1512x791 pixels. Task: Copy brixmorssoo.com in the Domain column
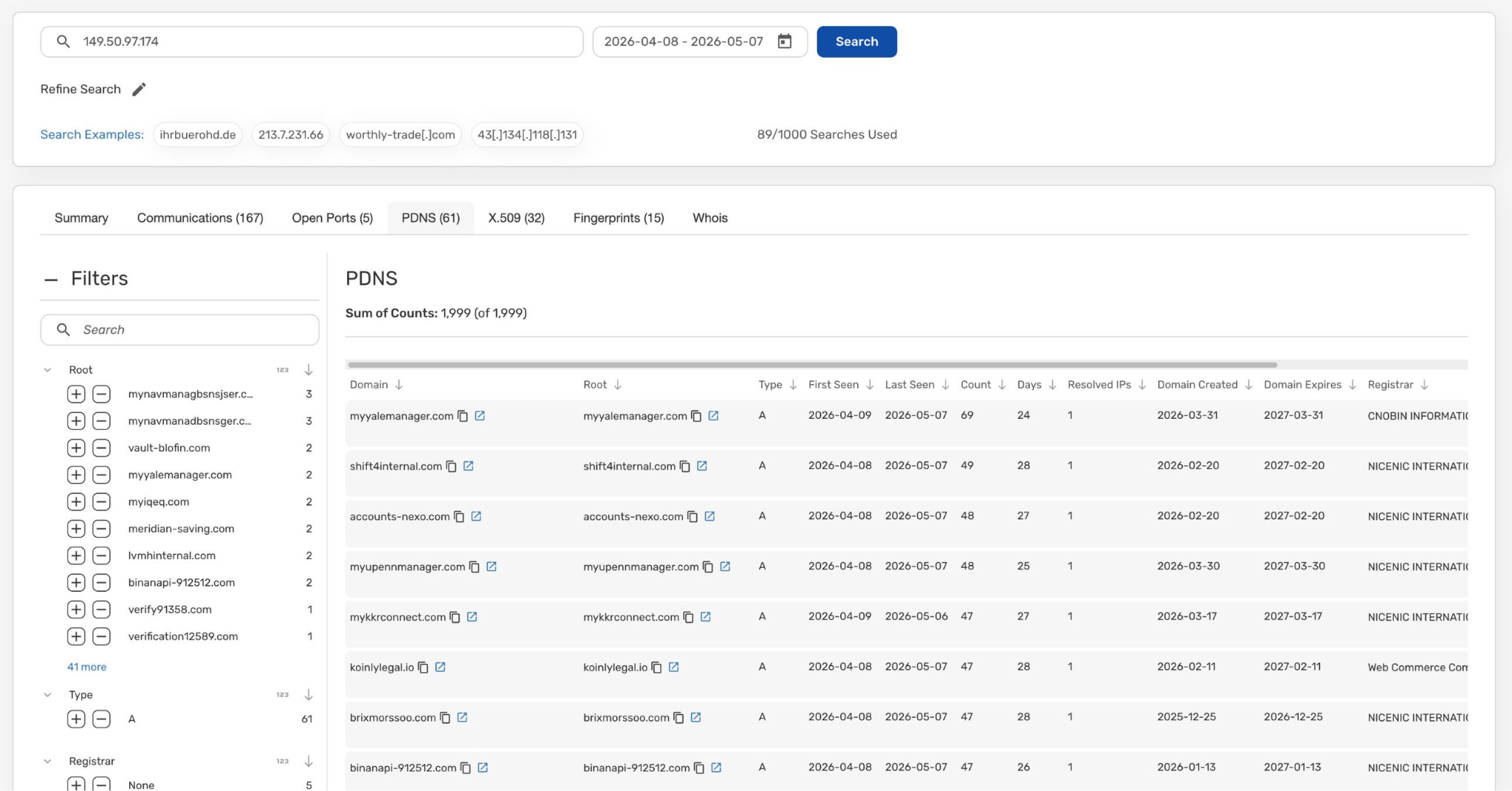tap(445, 717)
